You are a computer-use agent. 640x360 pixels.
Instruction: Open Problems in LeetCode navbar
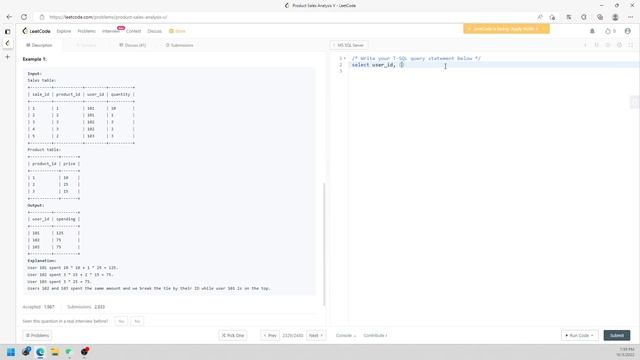click(87, 31)
